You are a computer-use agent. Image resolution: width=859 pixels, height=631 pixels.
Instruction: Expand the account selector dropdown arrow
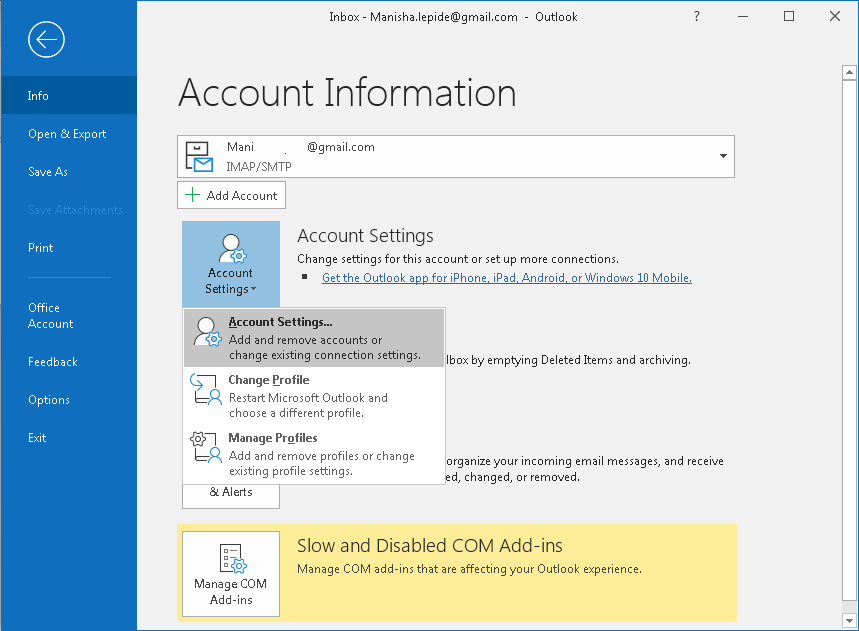pos(723,156)
